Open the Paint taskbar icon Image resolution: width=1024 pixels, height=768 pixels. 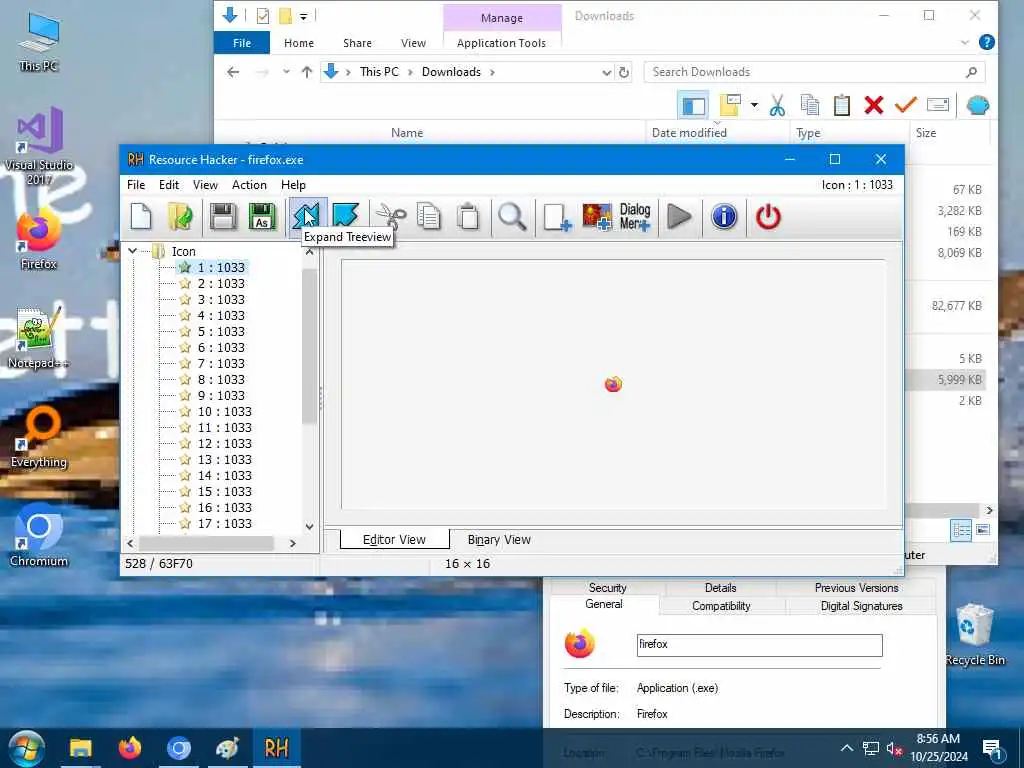coord(227,748)
